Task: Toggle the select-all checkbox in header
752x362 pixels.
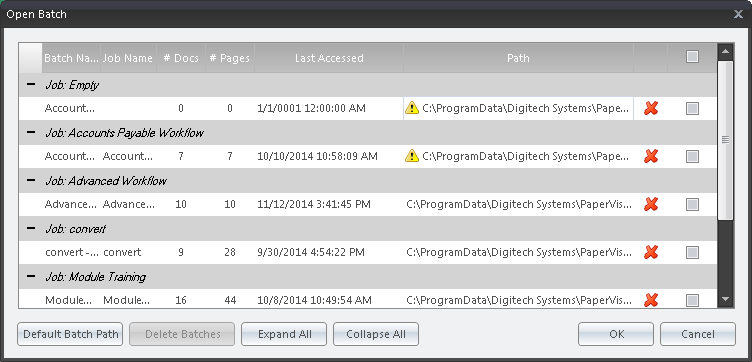Action: (x=692, y=57)
